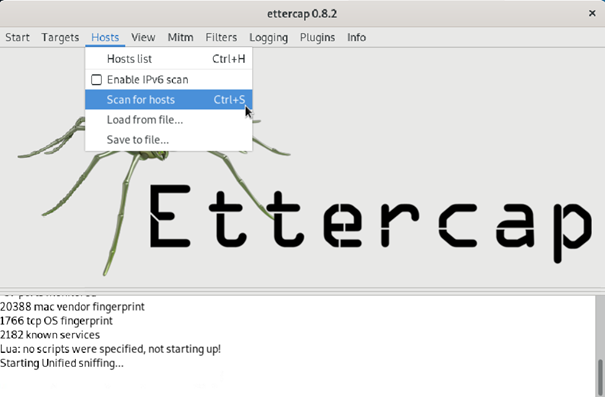Enable IPv6 scan checkbox
The image size is (605, 397).
coord(96,80)
